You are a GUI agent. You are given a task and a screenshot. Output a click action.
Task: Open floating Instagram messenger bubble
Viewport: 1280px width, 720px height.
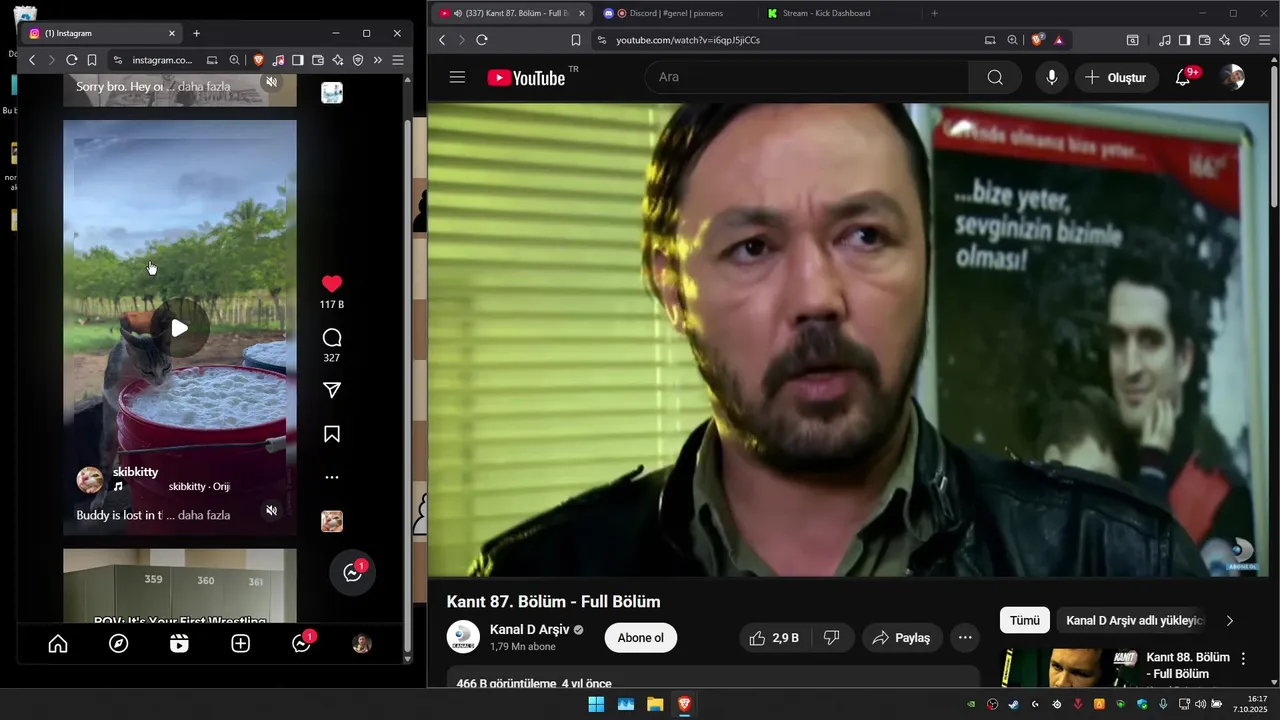(353, 573)
